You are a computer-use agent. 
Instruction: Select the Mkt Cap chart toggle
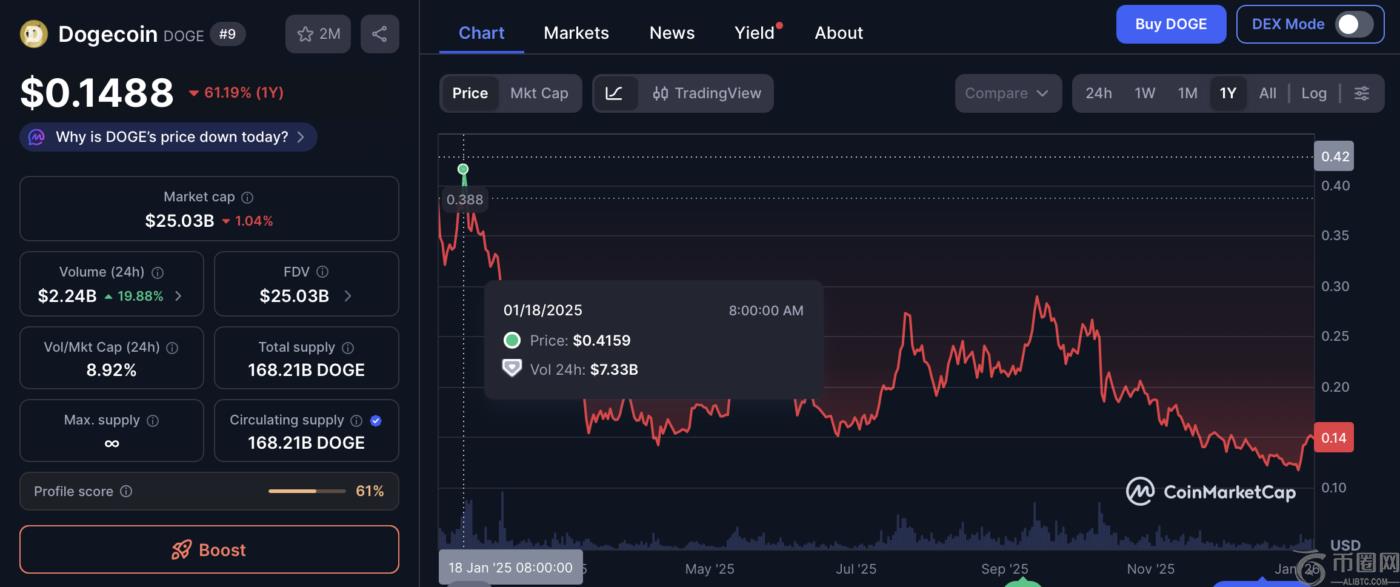[x=539, y=93]
